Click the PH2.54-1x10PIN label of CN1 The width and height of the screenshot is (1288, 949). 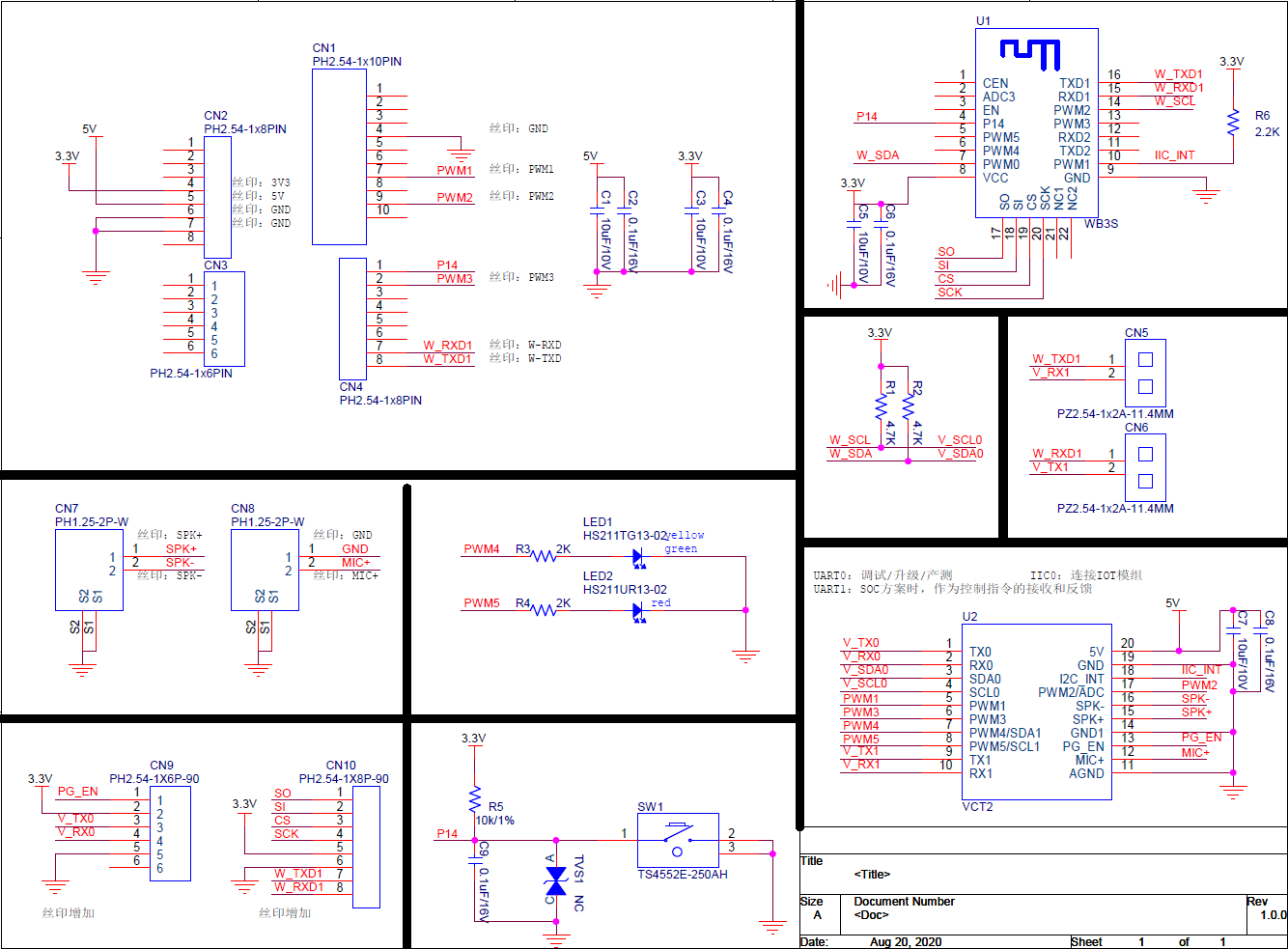[357, 62]
